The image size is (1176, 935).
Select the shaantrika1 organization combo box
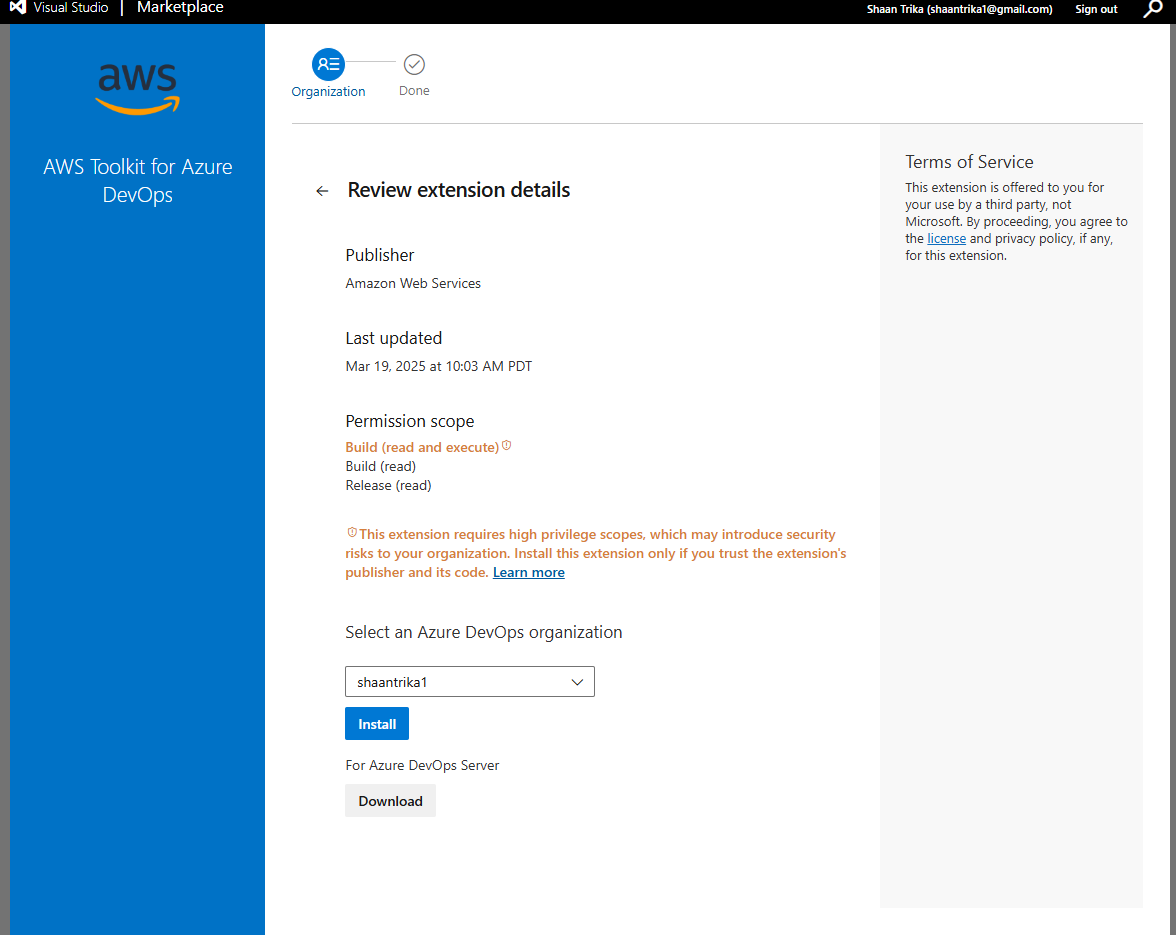(x=470, y=682)
